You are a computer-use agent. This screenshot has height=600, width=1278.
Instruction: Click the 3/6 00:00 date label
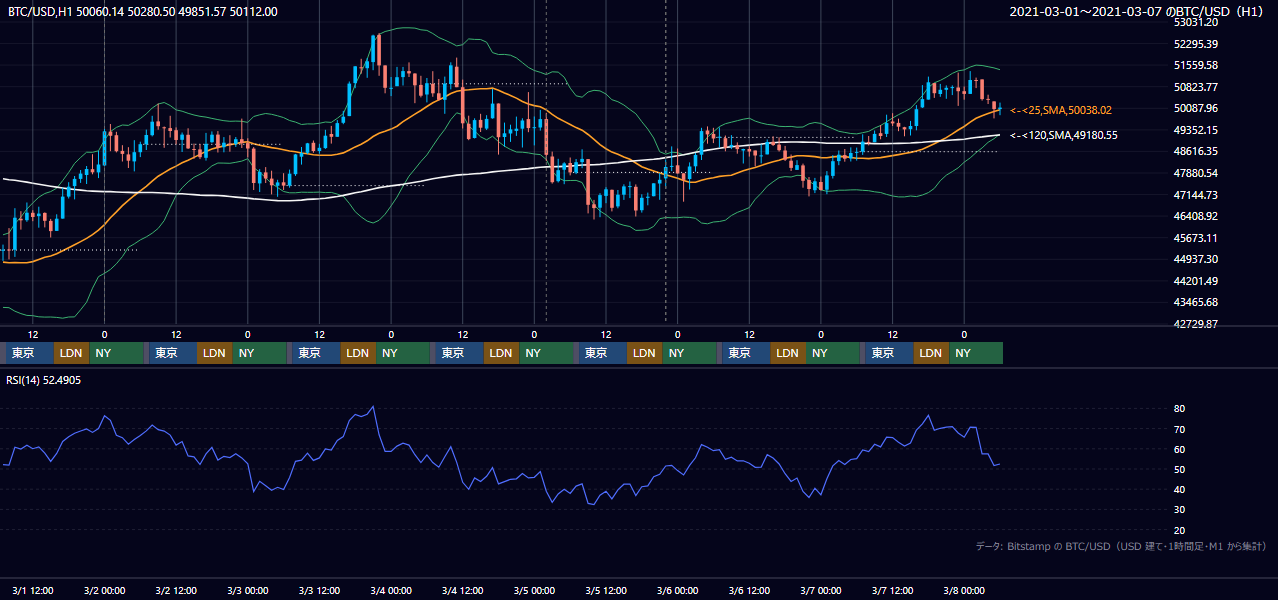[678, 590]
